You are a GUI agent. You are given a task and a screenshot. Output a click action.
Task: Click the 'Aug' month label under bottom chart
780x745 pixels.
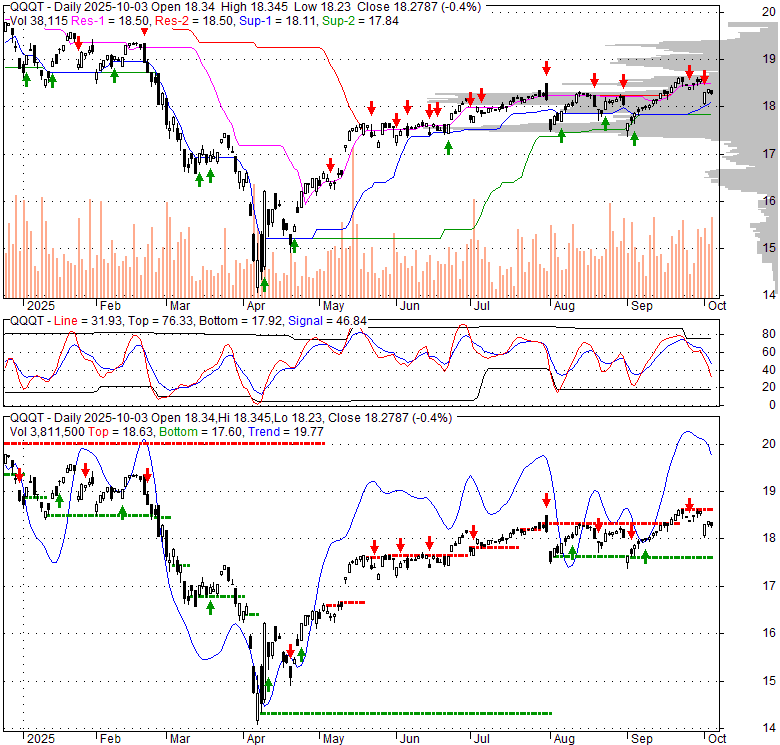click(564, 739)
